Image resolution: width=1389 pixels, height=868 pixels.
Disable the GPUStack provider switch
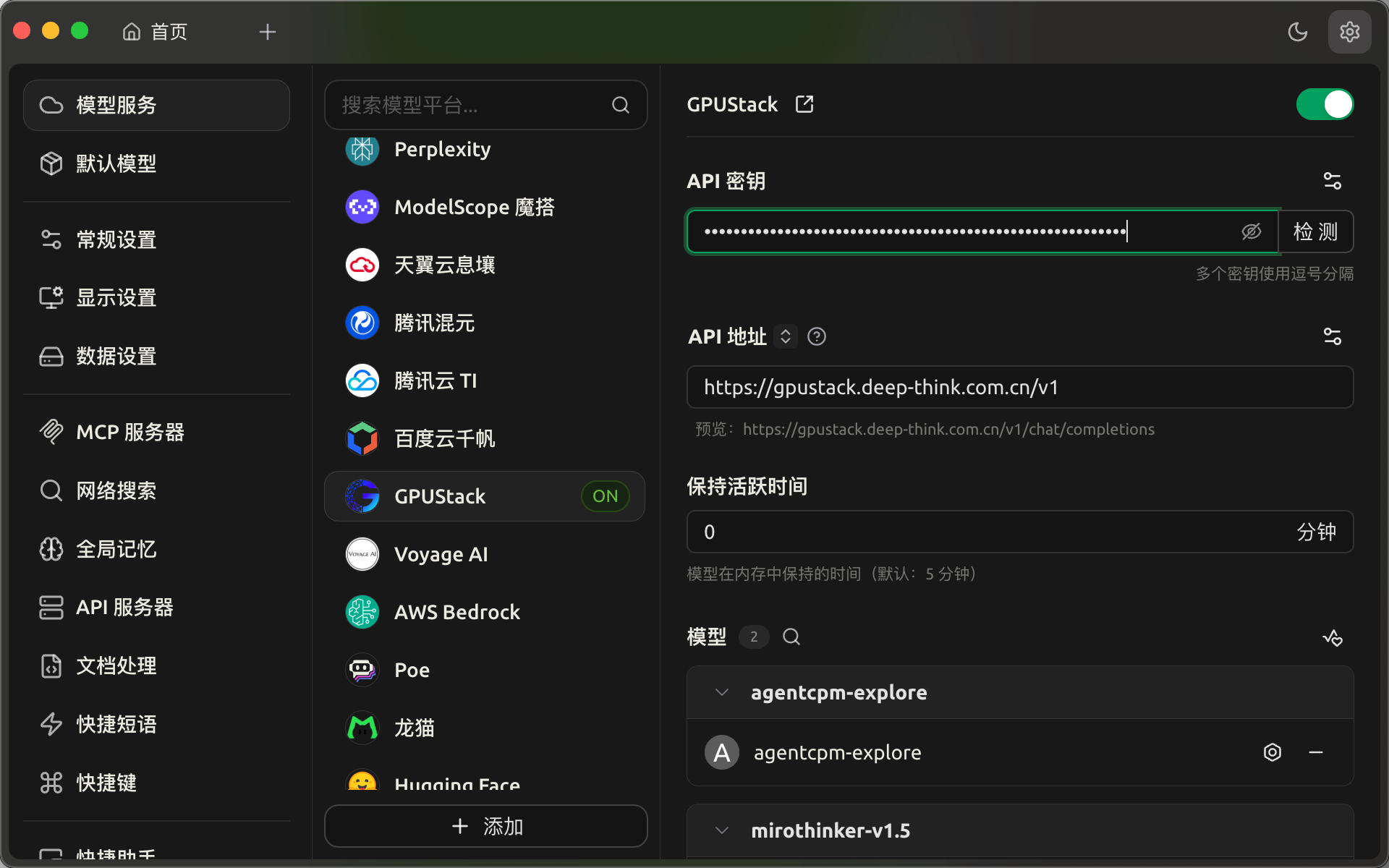(x=1324, y=105)
